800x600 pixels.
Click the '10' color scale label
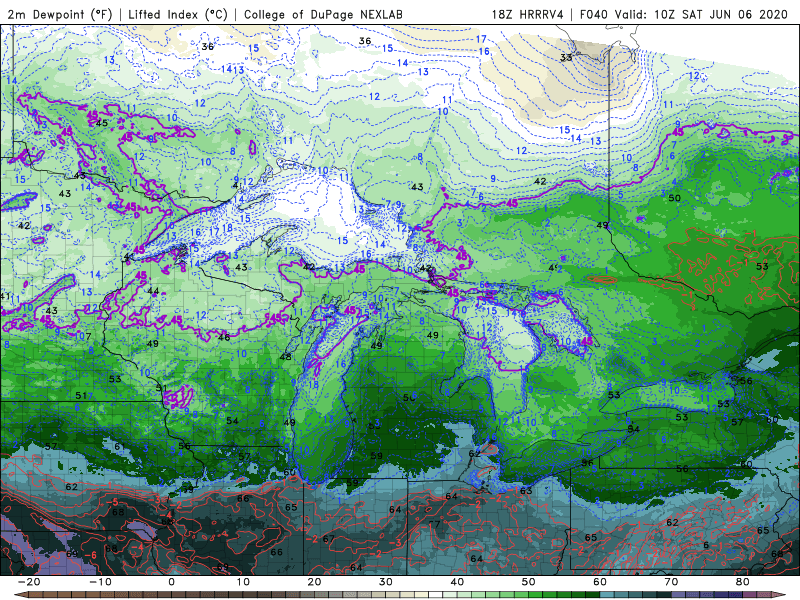(x=243, y=582)
